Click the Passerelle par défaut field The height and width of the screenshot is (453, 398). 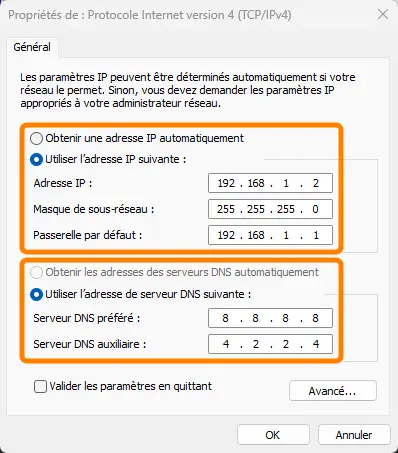click(x=270, y=235)
